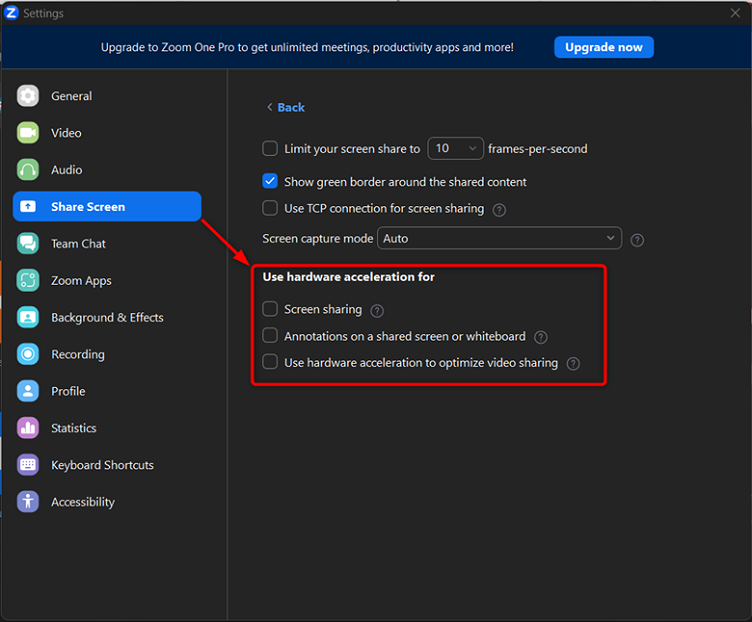Click the Share Screen arrow icon
The width and height of the screenshot is (752, 622).
click(x=28, y=207)
